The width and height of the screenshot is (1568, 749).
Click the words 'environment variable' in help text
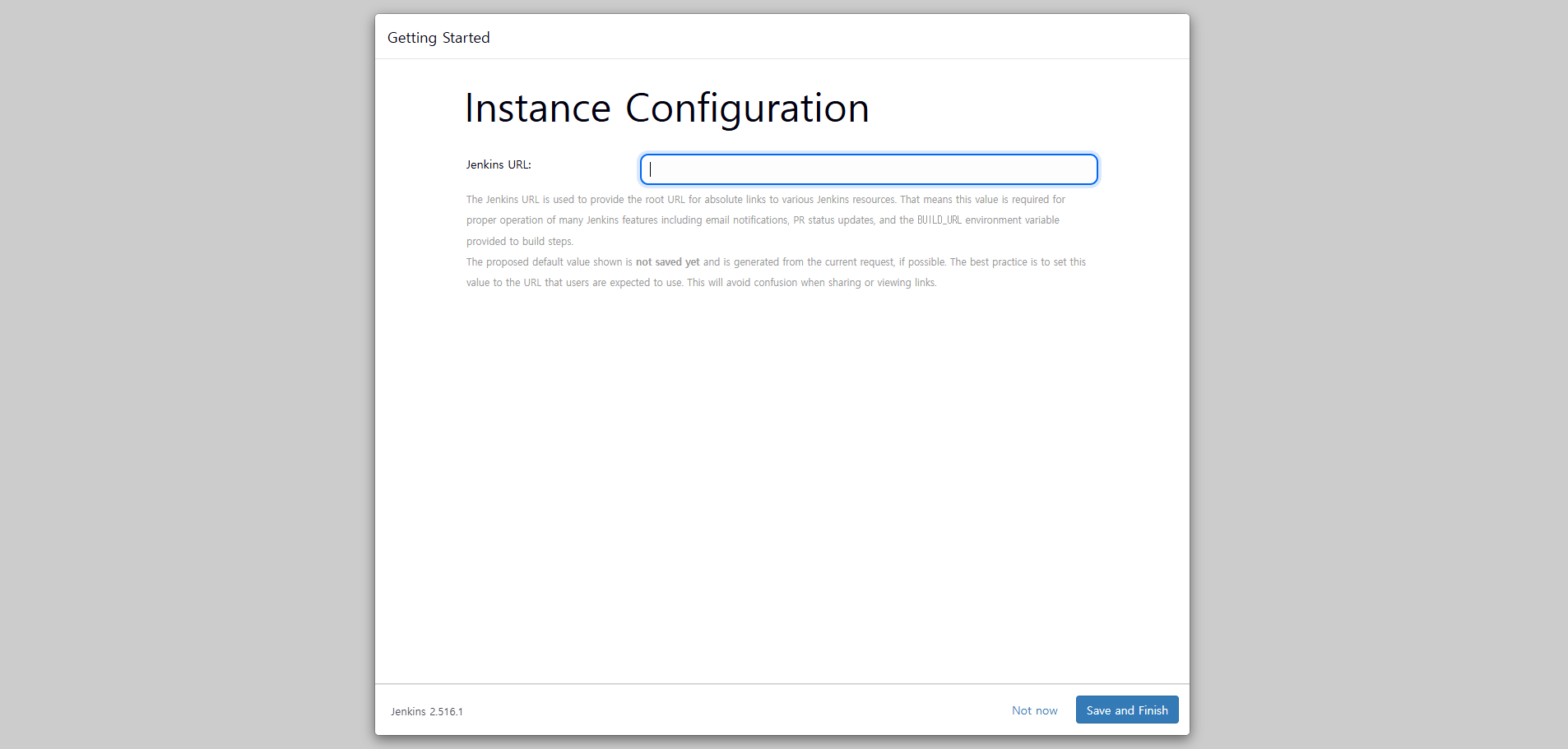[1012, 220]
